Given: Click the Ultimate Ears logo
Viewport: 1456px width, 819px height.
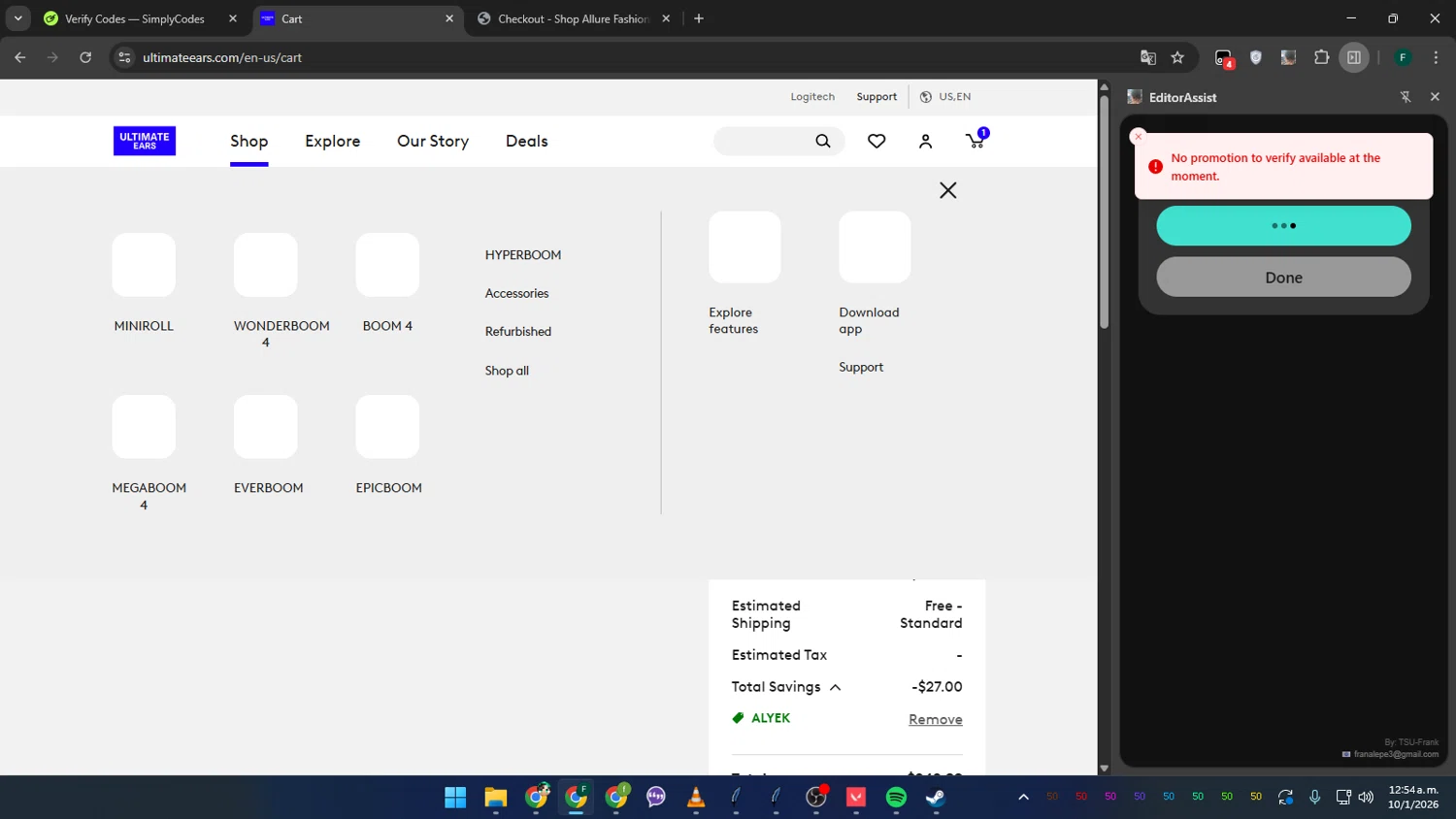Looking at the screenshot, I should [x=145, y=142].
